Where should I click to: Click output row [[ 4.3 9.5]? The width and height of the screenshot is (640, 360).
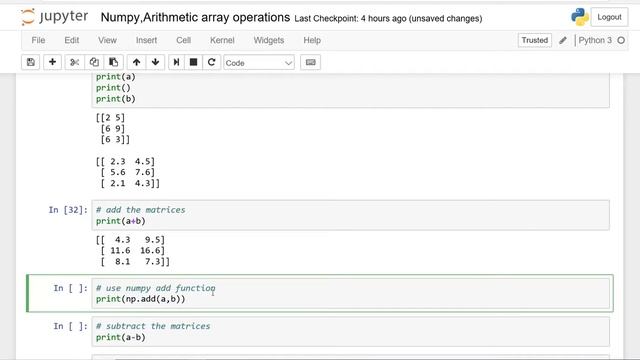130,240
